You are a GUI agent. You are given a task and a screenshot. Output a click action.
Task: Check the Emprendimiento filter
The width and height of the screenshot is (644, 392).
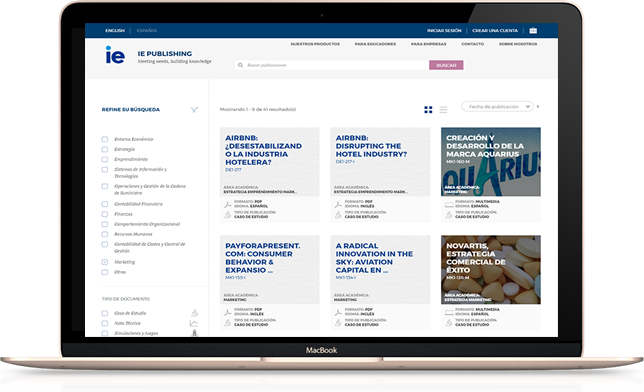105,159
